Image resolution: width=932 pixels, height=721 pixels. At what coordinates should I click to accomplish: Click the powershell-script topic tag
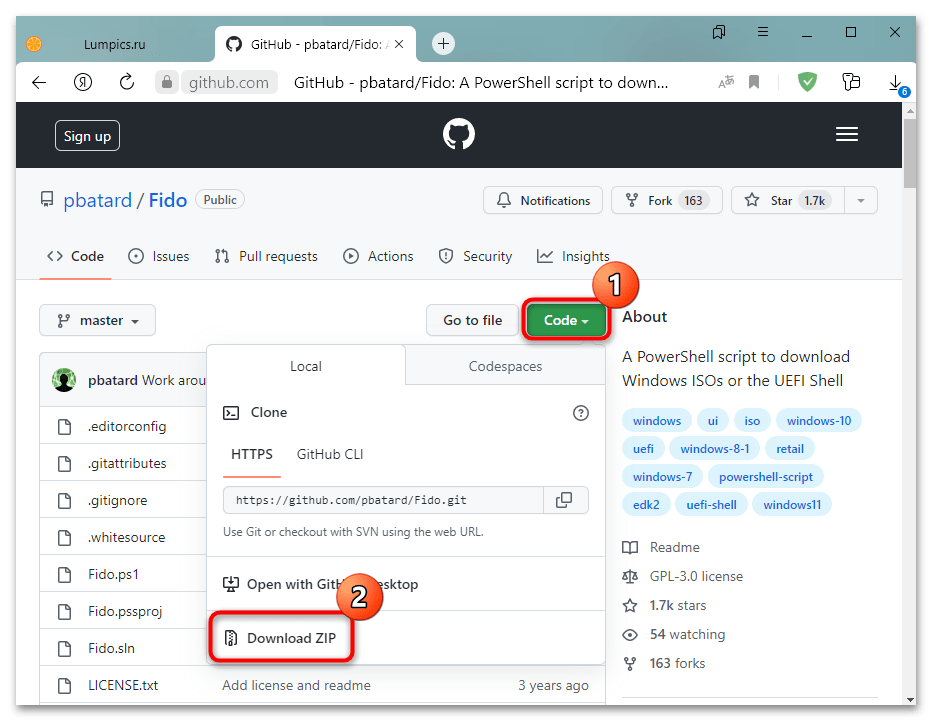(x=766, y=477)
